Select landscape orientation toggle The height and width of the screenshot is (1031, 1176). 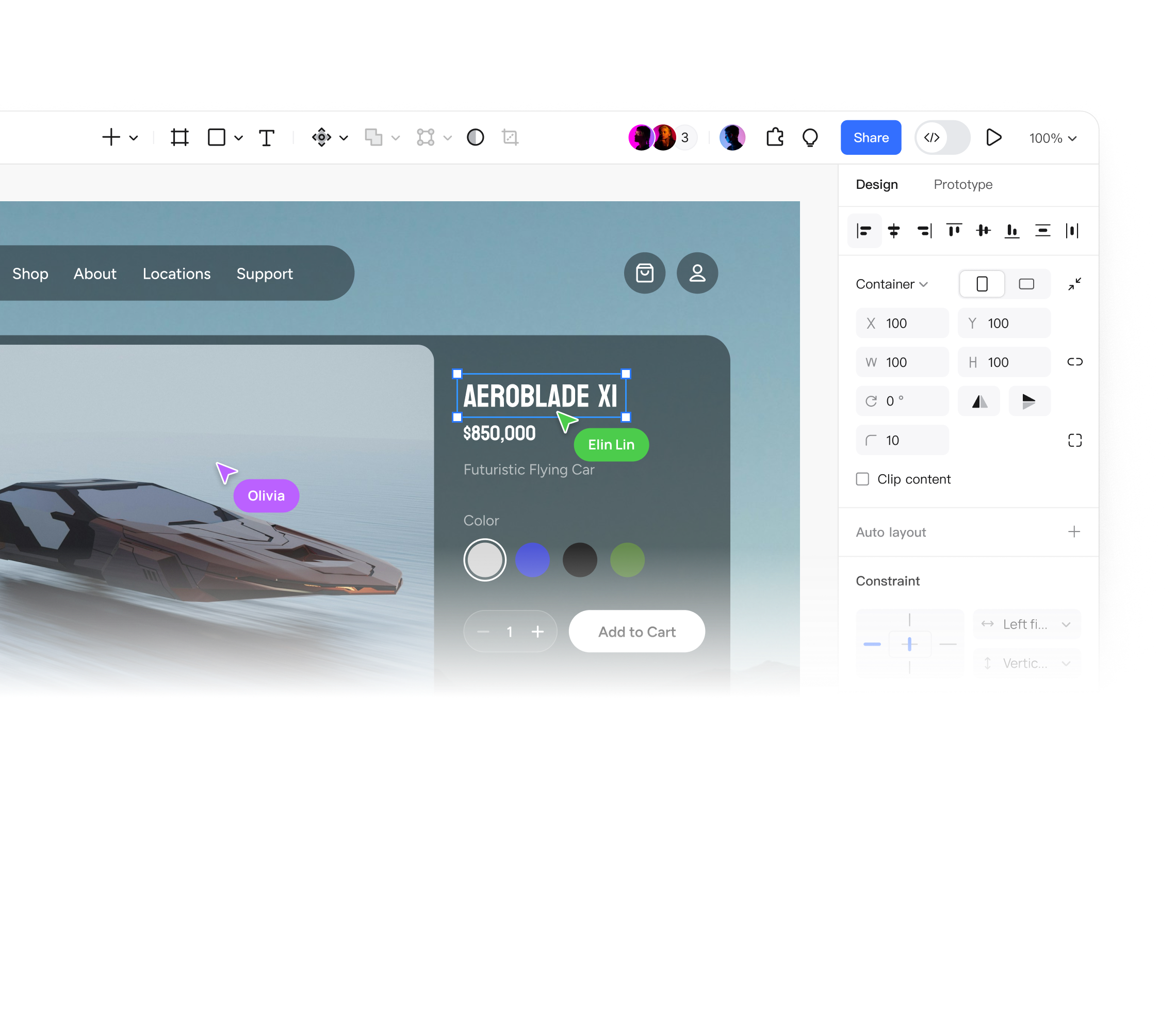click(x=1026, y=284)
